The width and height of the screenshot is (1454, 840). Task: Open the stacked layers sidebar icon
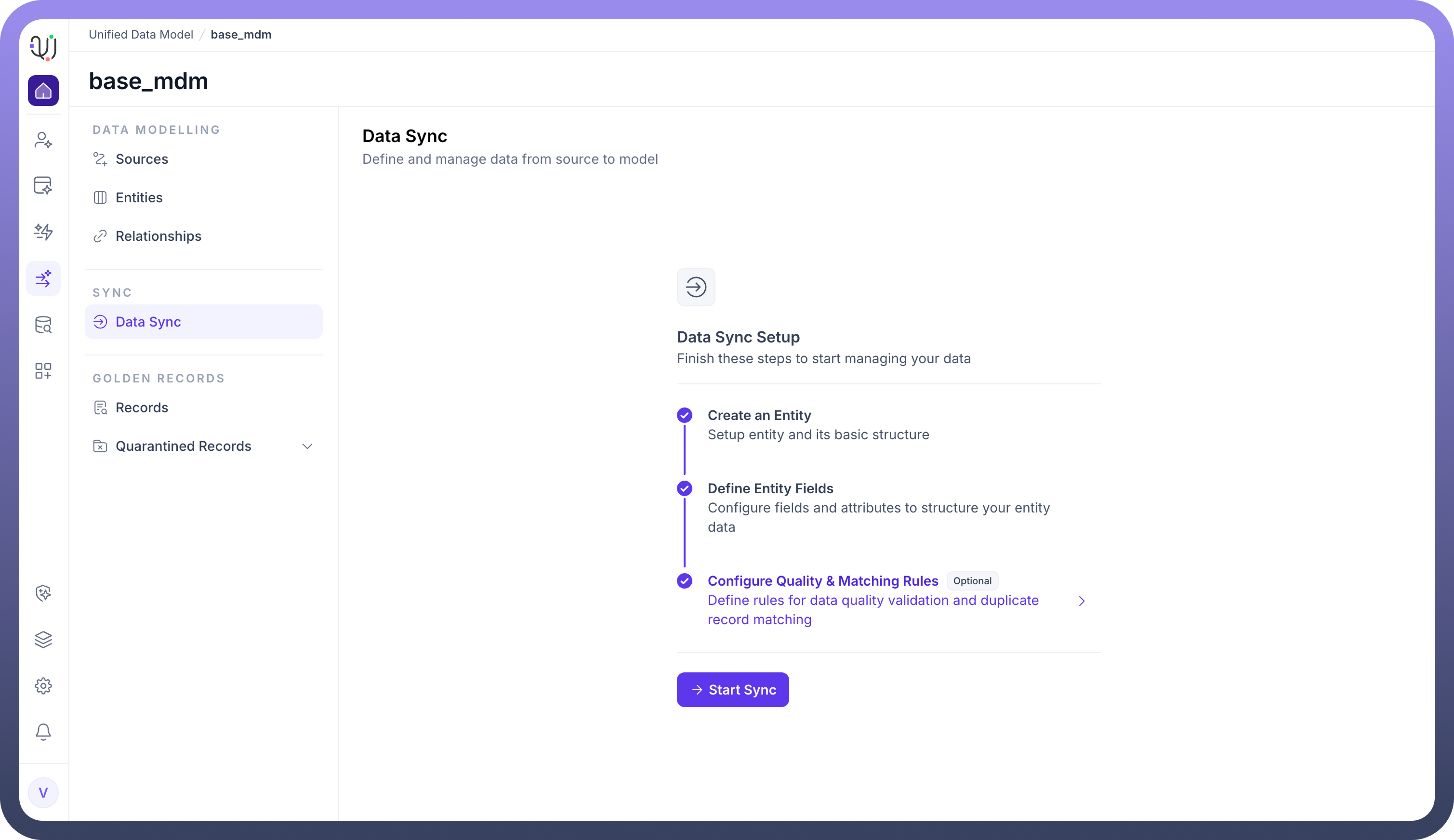click(43, 639)
